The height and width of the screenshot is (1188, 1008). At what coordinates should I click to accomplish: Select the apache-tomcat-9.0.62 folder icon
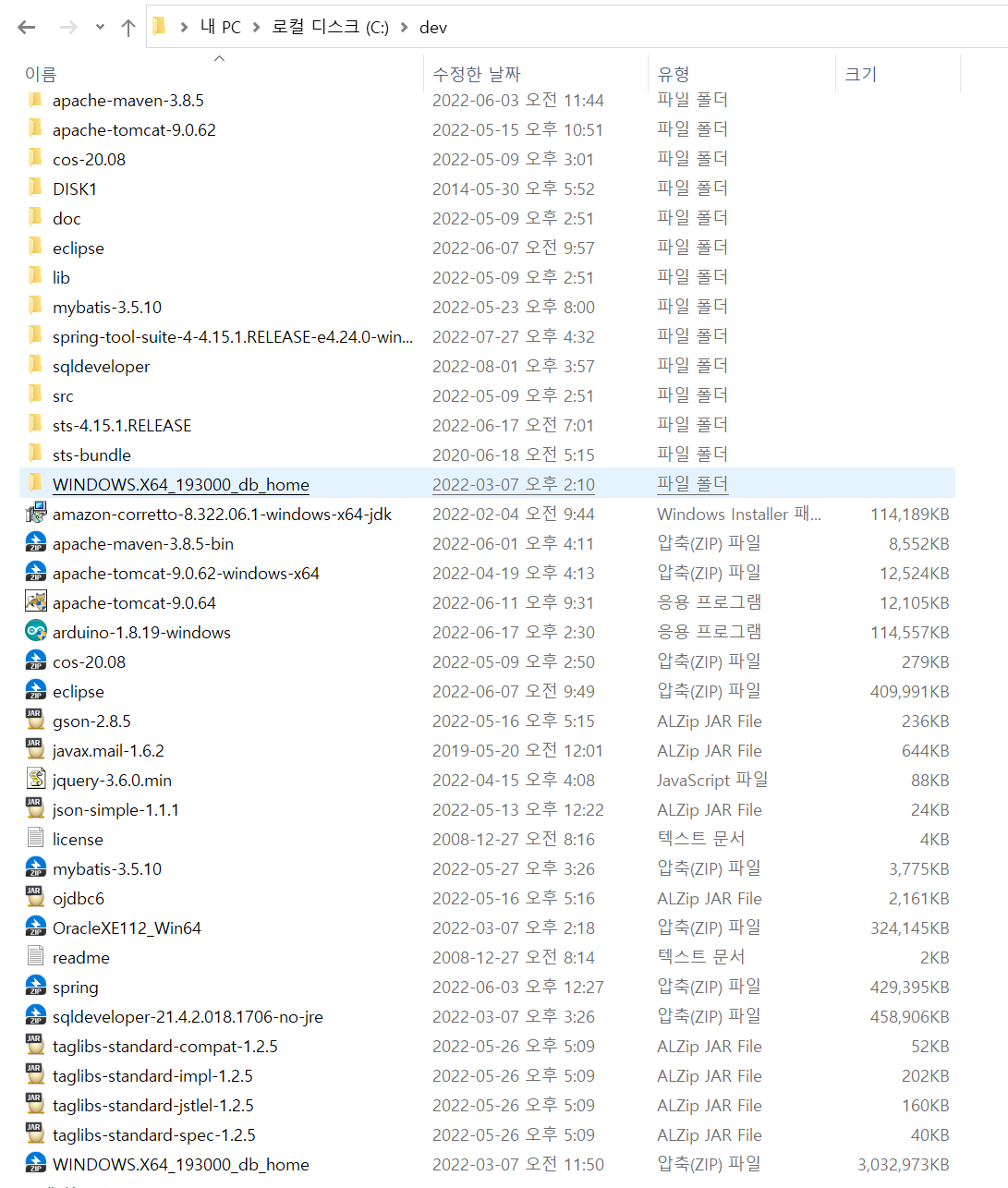tap(35, 129)
